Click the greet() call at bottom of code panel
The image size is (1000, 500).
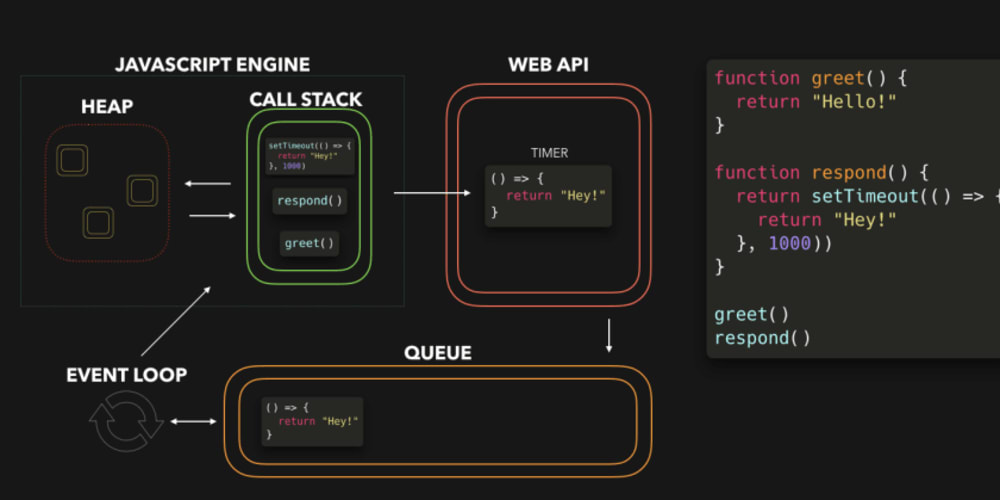click(751, 315)
